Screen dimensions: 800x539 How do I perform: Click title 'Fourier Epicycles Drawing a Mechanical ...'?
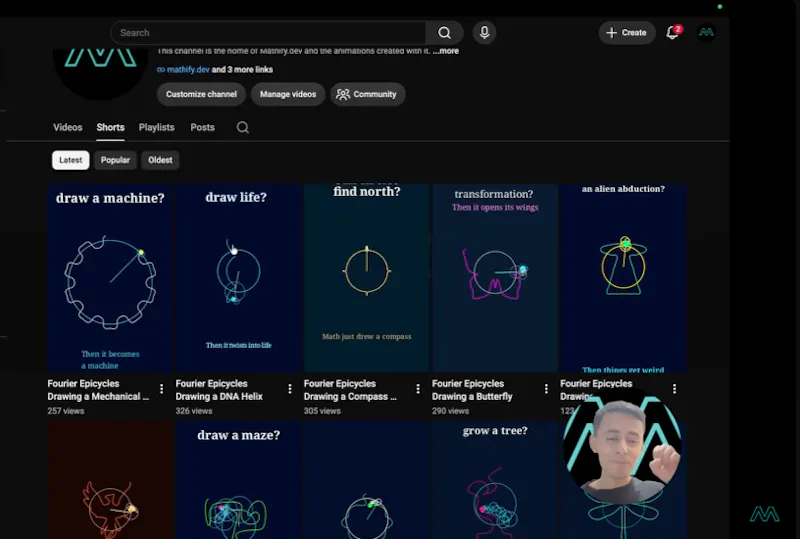[x=98, y=390]
